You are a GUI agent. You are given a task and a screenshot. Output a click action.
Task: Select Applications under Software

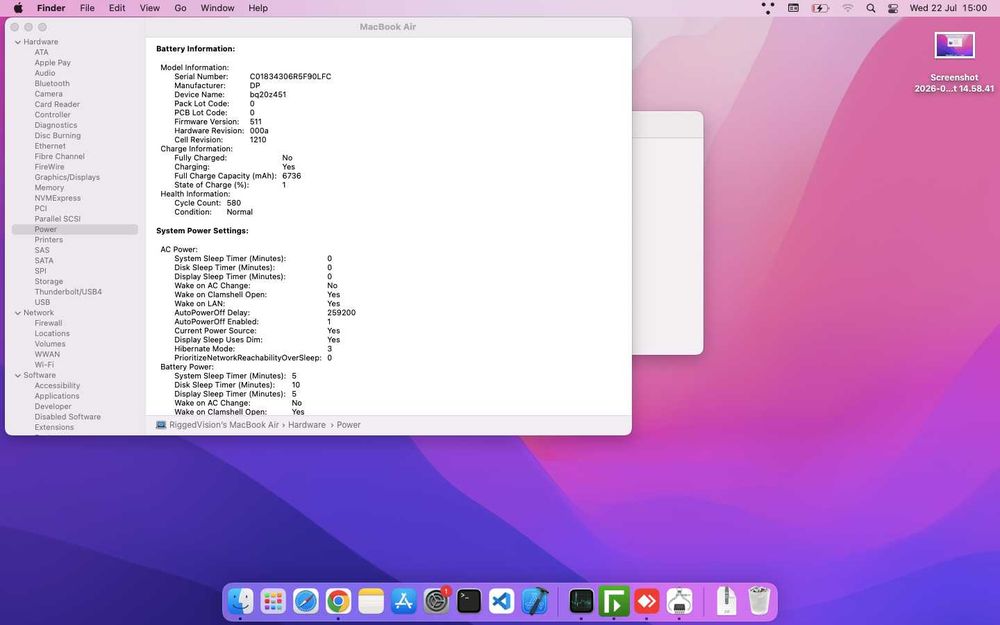click(57, 396)
